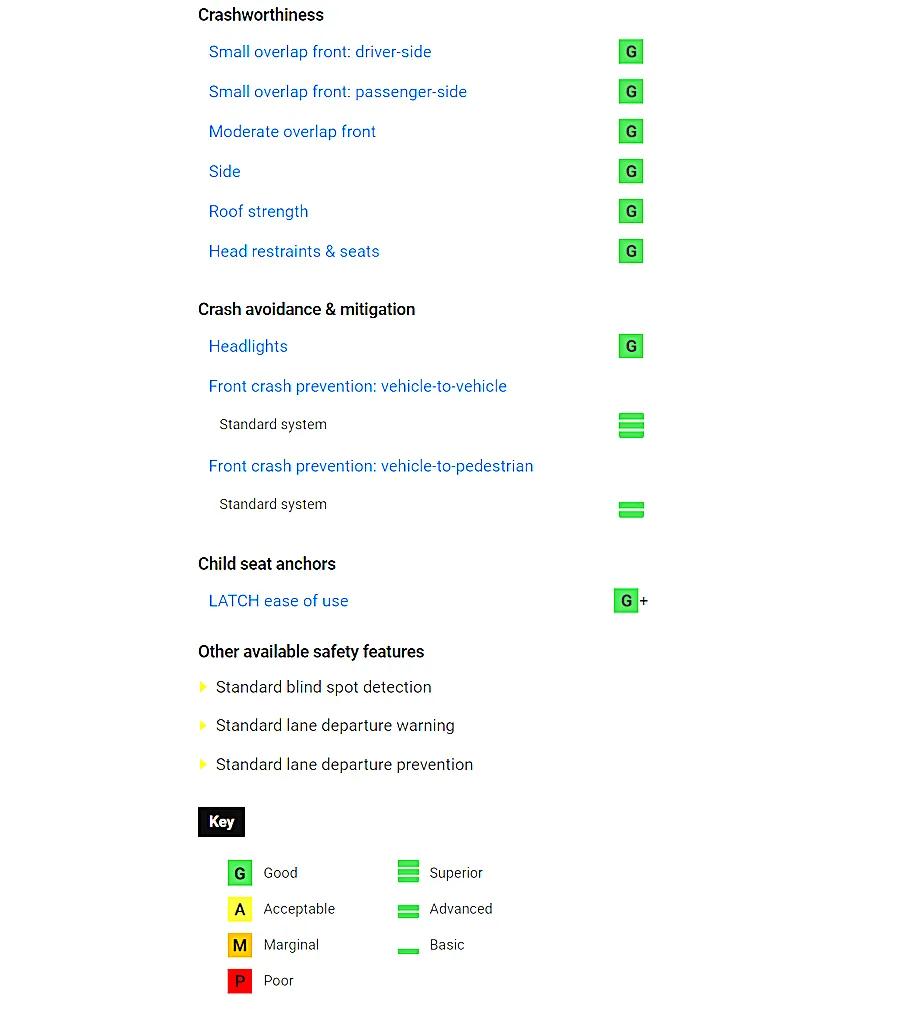Screen dimensions: 918x1031
Task: Open Small overlap front: passenger-side link
Action: pos(337,92)
